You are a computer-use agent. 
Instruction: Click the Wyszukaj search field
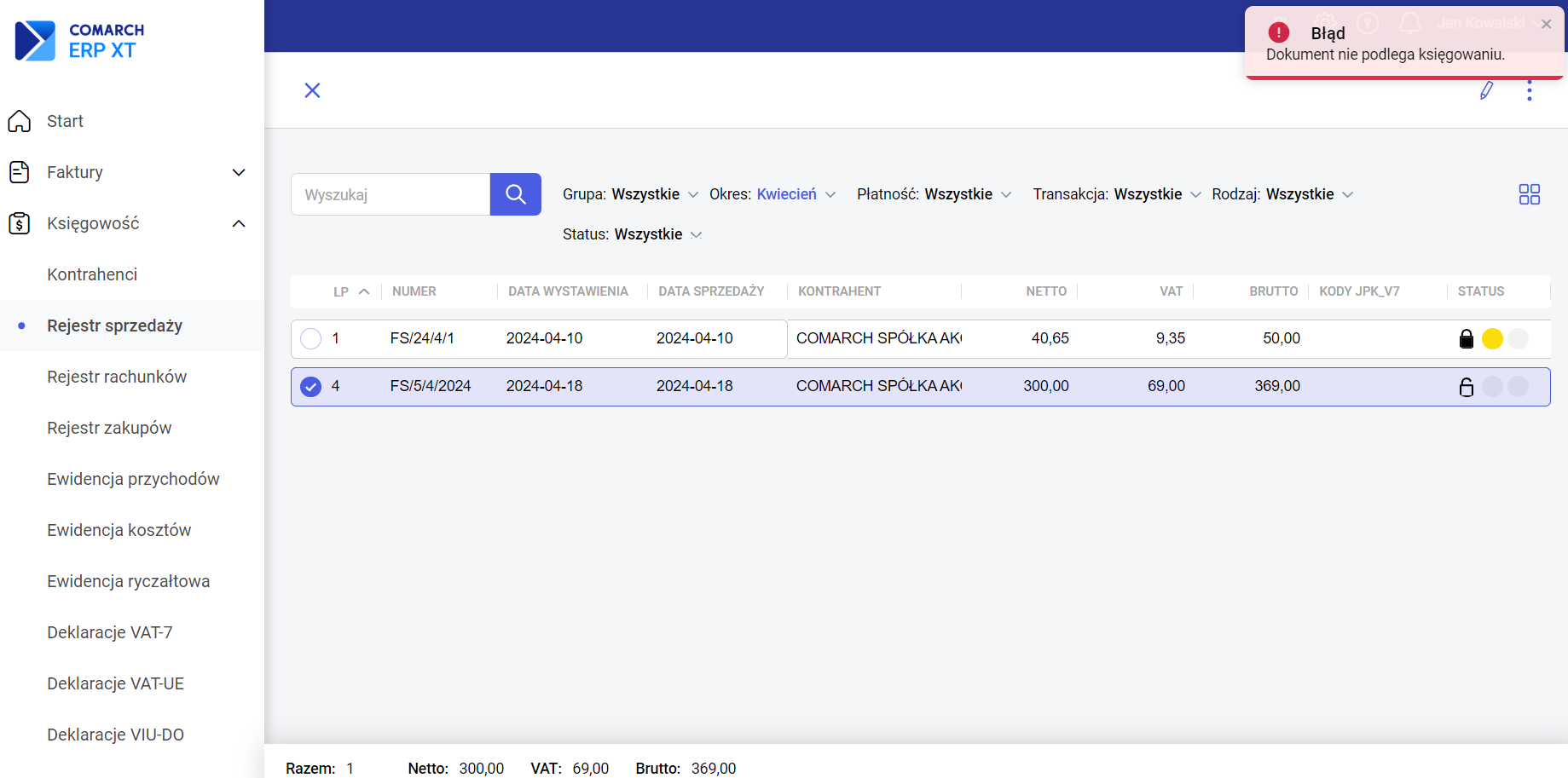[391, 194]
